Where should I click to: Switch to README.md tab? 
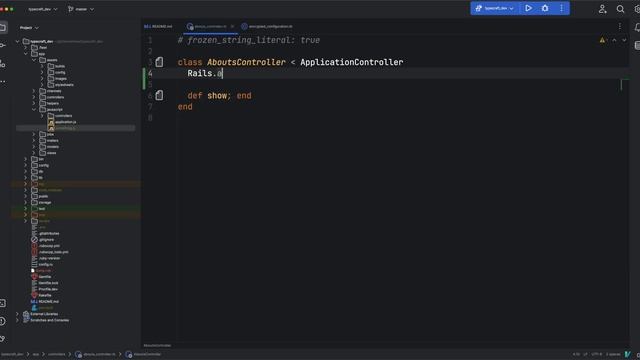click(x=158, y=27)
